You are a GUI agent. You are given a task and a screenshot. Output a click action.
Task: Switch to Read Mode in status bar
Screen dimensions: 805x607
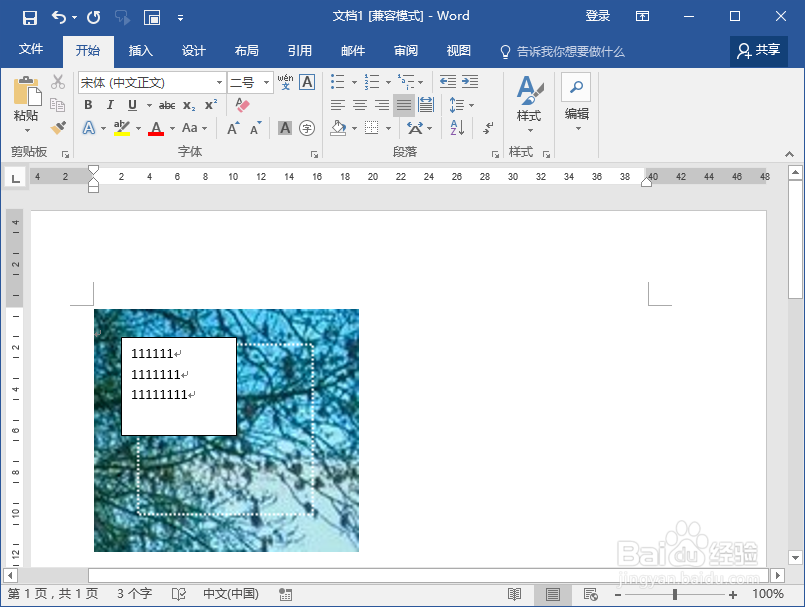[x=516, y=591]
